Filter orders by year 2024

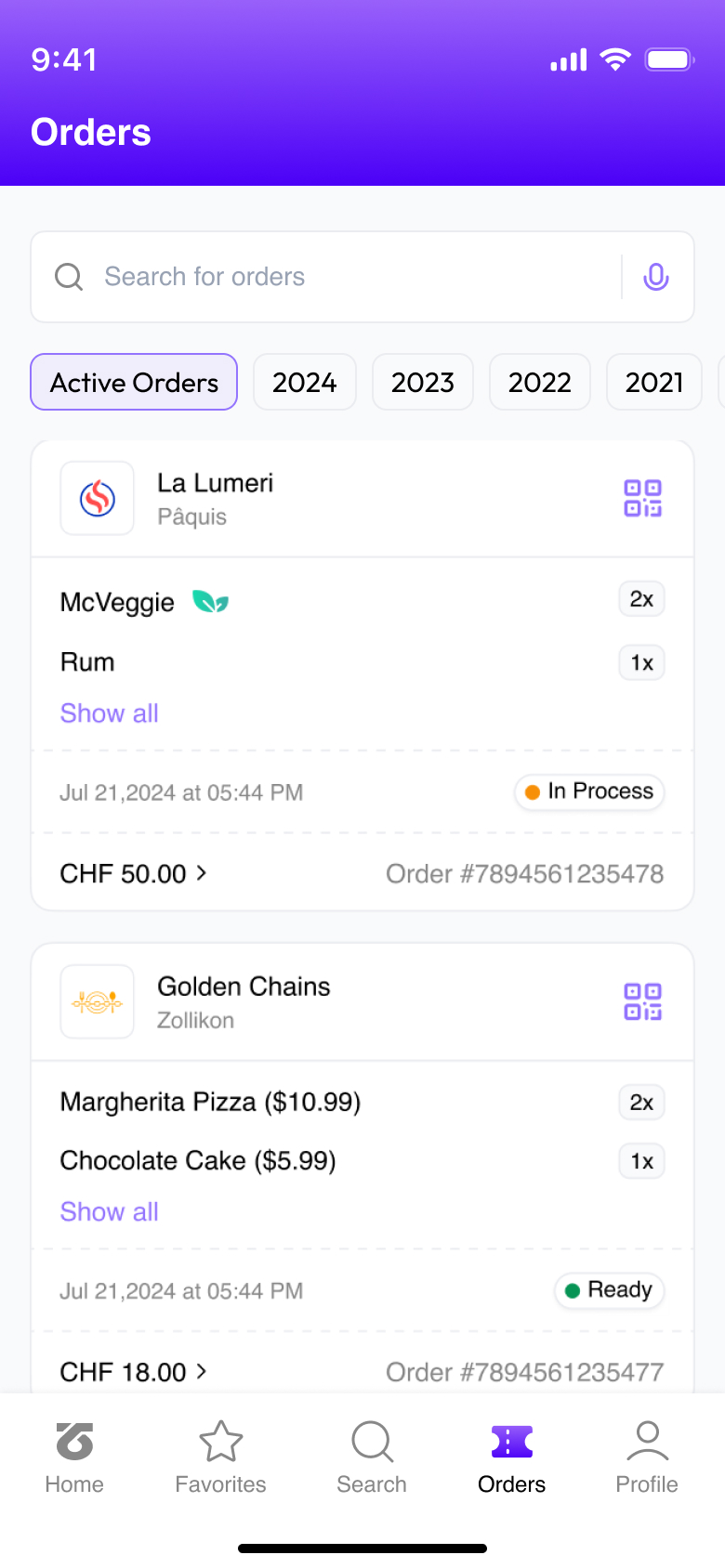coord(304,382)
